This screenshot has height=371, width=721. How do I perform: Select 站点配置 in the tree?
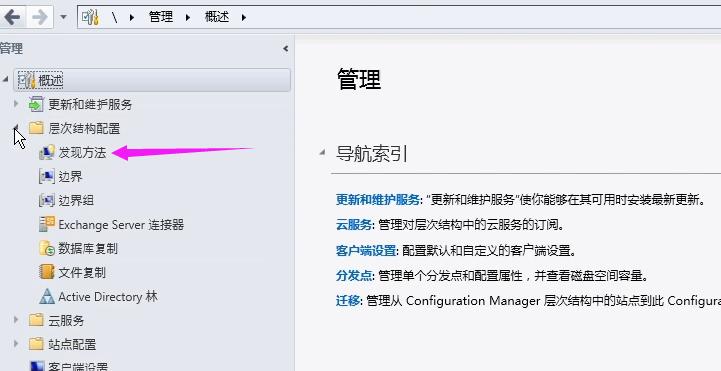coord(72,344)
